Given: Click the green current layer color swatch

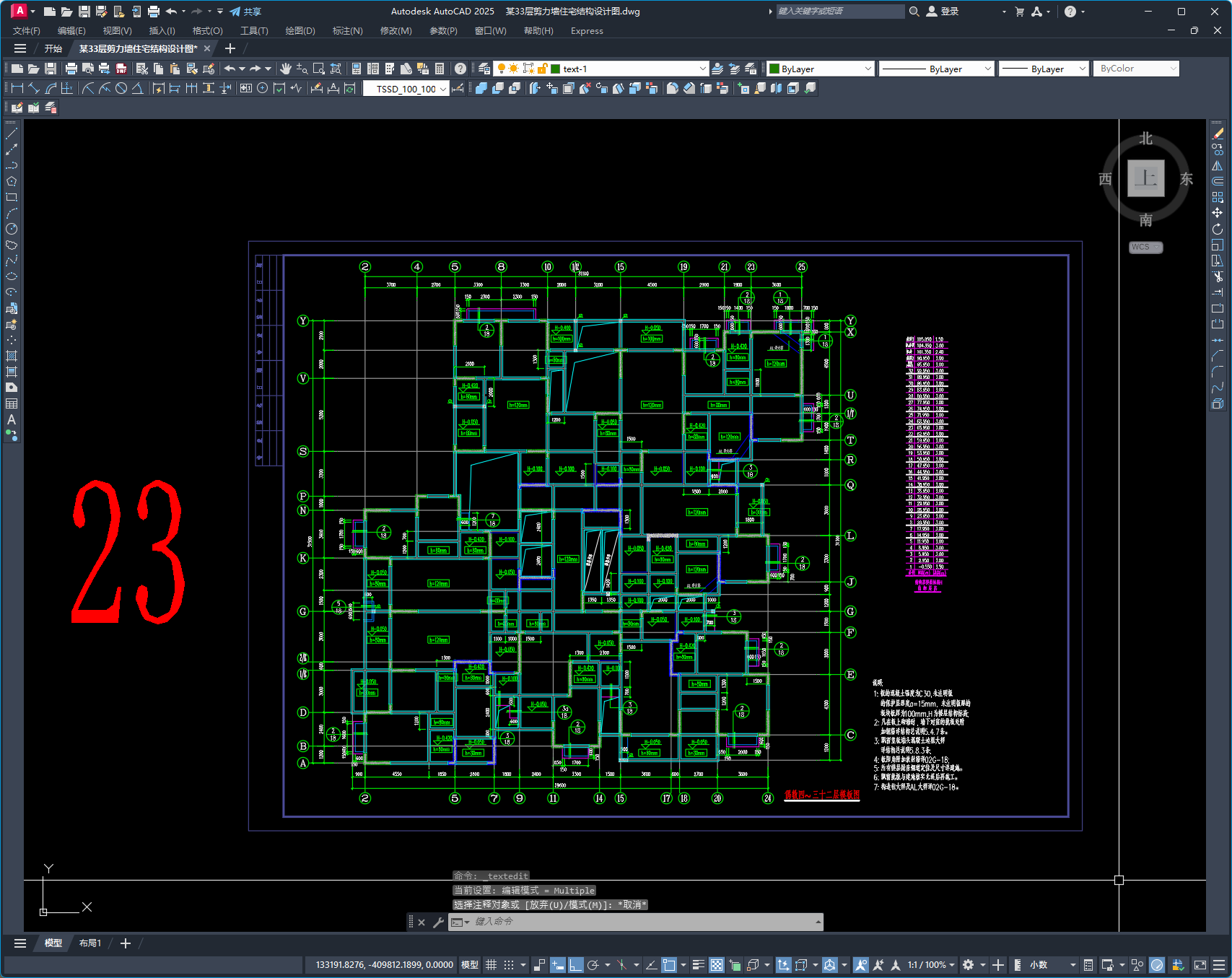Looking at the screenshot, I should coord(556,69).
